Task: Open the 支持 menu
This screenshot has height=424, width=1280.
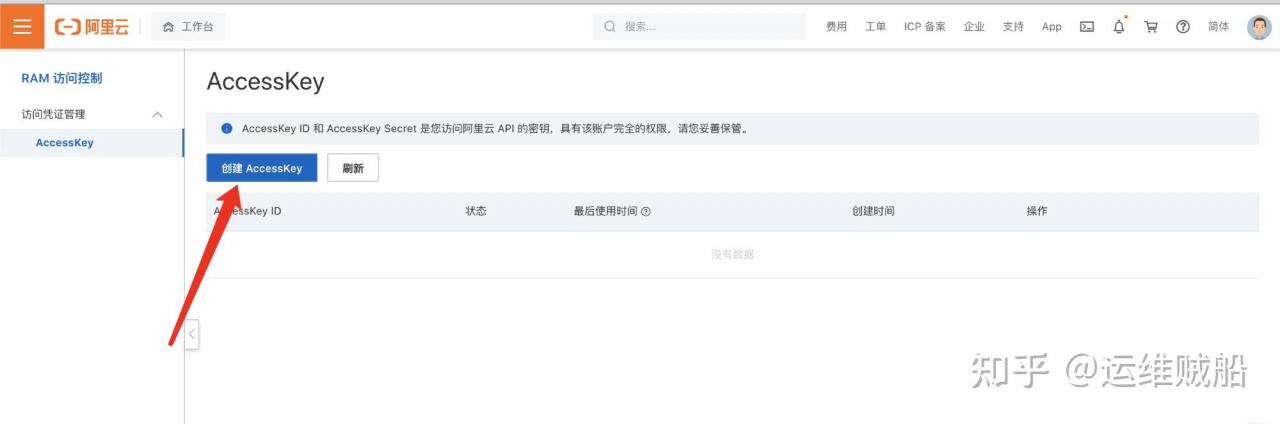Action: pyautogui.click(x=1013, y=27)
